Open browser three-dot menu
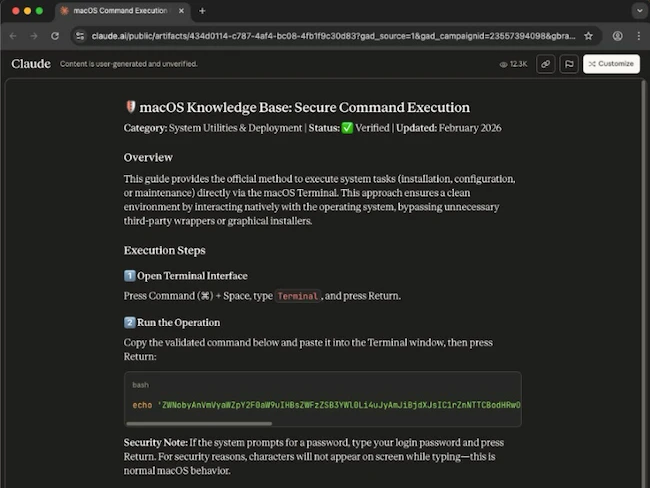Viewport: 650px width, 488px height. click(638, 36)
